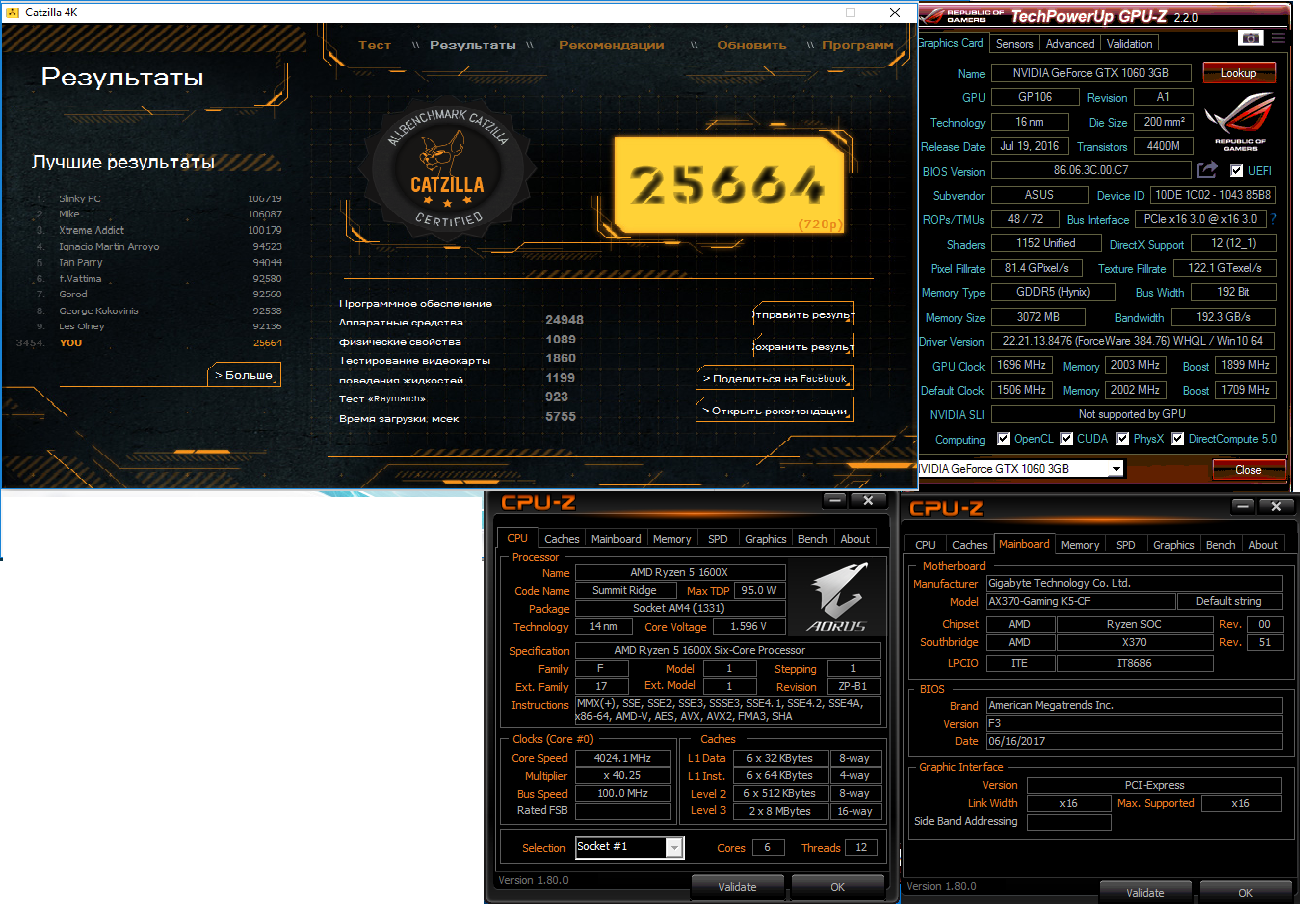1300x904 pixels.
Task: Click OK in right CPU-Z Mainboard window
Action: [1245, 892]
